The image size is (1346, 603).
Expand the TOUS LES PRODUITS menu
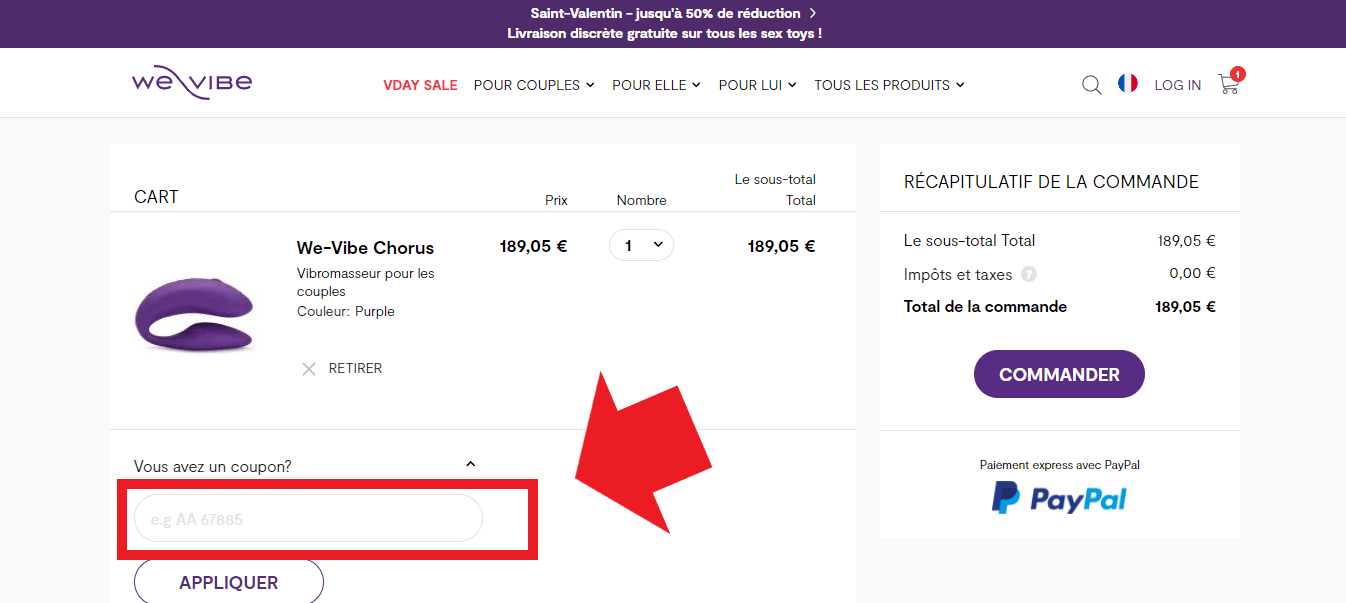(889, 85)
